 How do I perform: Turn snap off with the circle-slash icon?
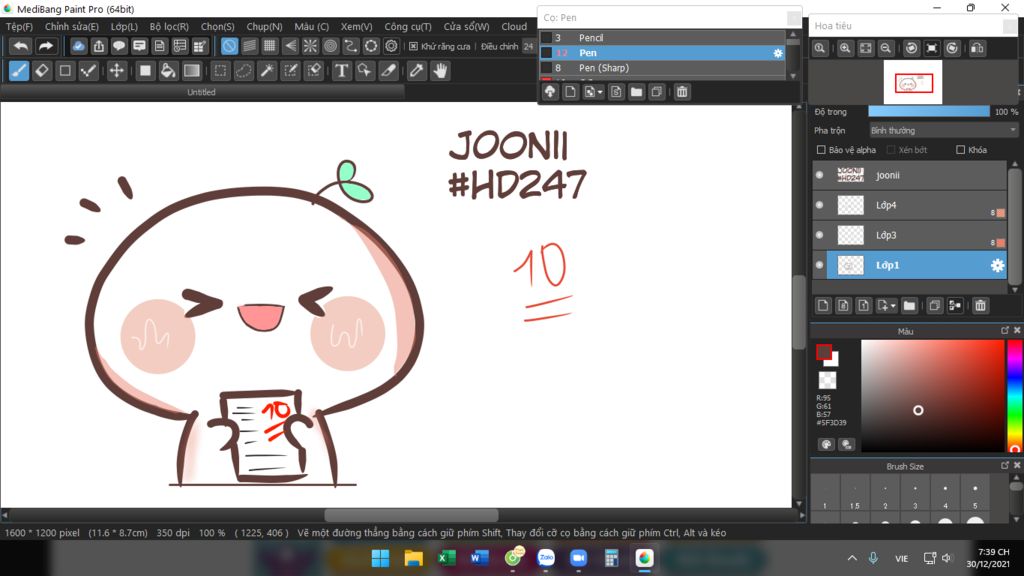coord(229,46)
